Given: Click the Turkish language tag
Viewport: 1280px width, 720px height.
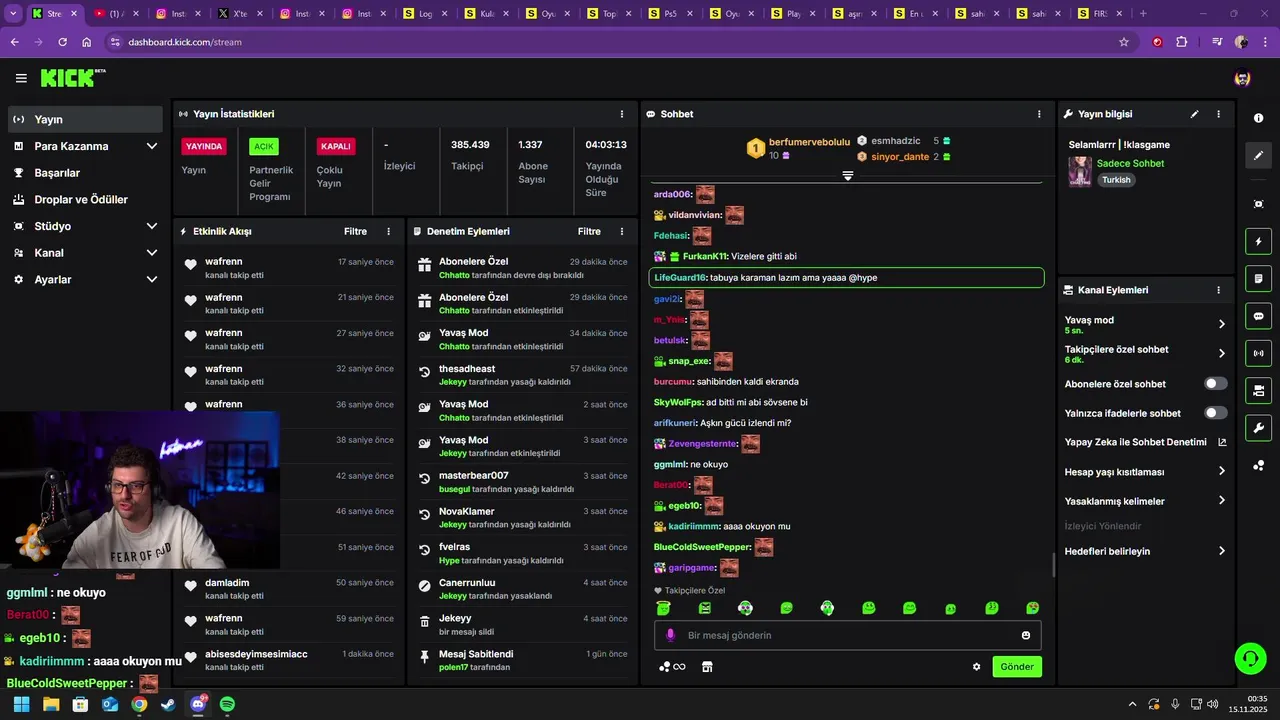Looking at the screenshot, I should (1116, 180).
